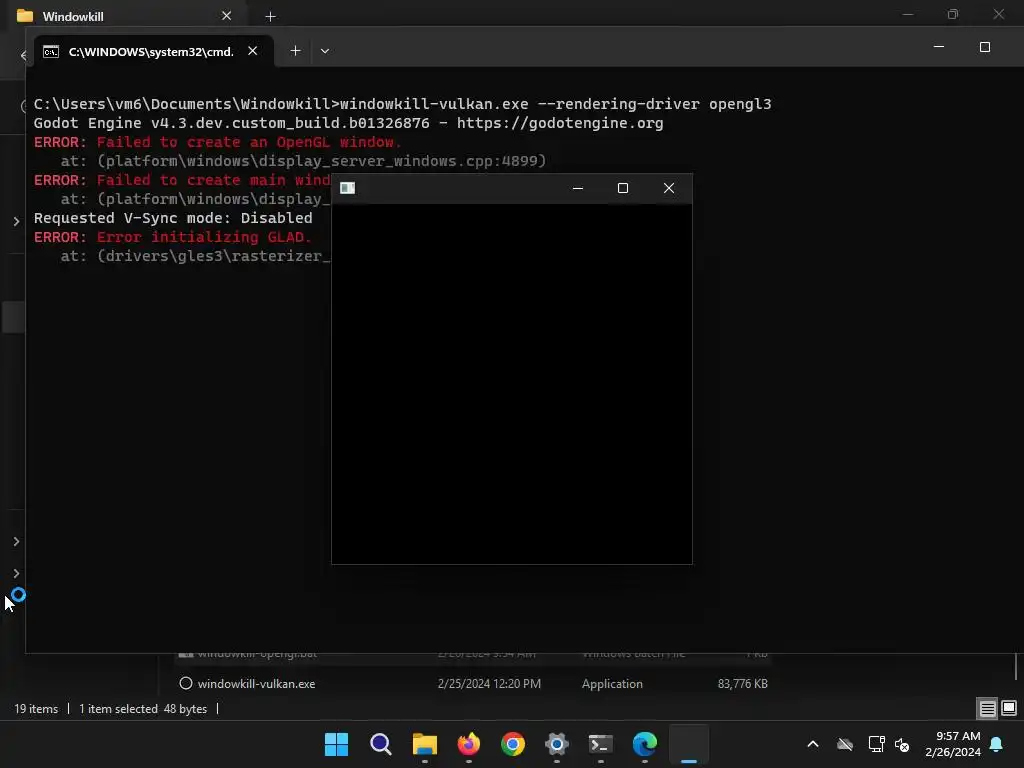Select windowkill-vulkan.exe checkbox circle
Viewport: 1024px width, 768px height.
coord(185,683)
